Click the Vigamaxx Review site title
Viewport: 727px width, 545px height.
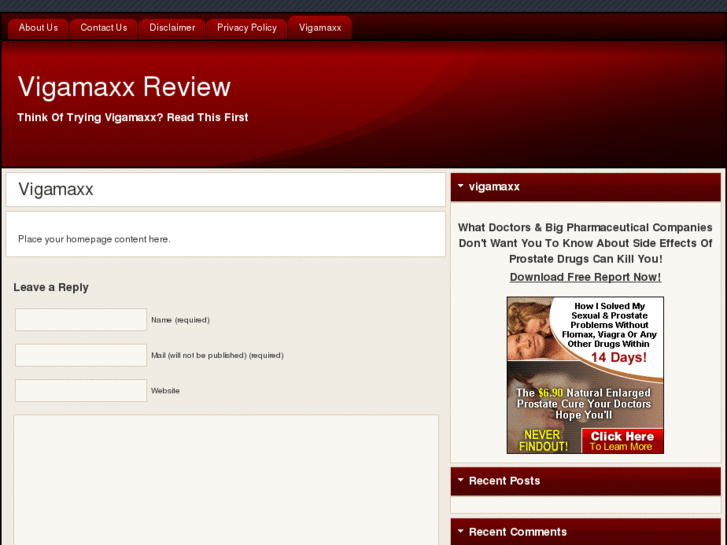click(124, 87)
